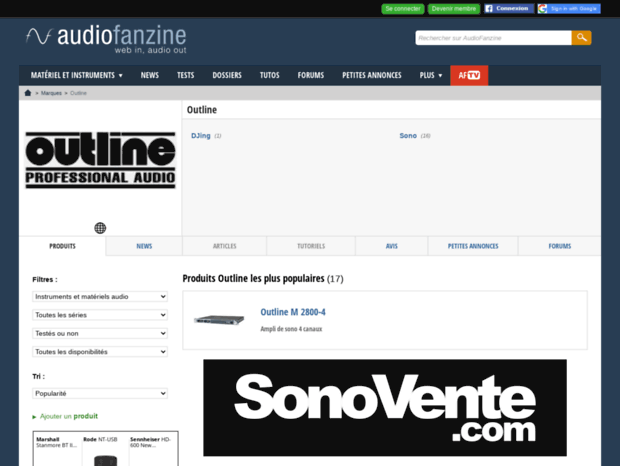This screenshot has height=466, width=620.
Task: Sign in with Google button
Action: (x=569, y=9)
